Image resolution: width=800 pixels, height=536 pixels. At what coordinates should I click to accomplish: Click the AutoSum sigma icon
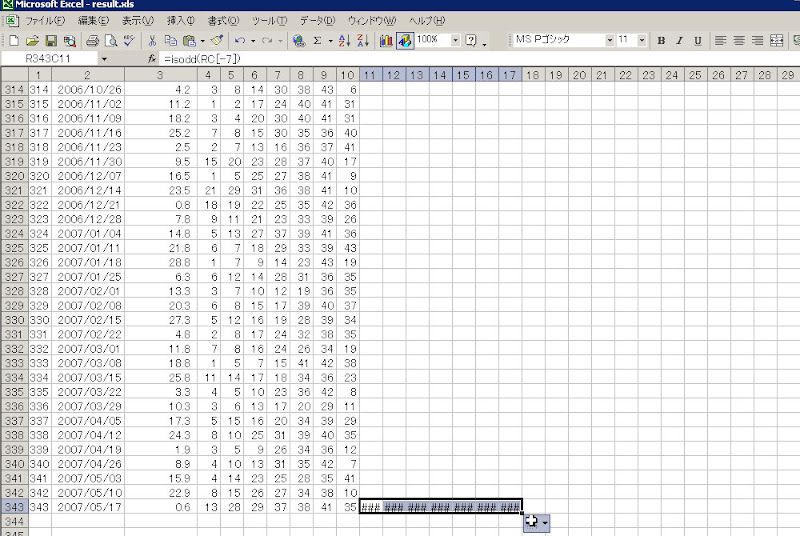[x=317, y=40]
